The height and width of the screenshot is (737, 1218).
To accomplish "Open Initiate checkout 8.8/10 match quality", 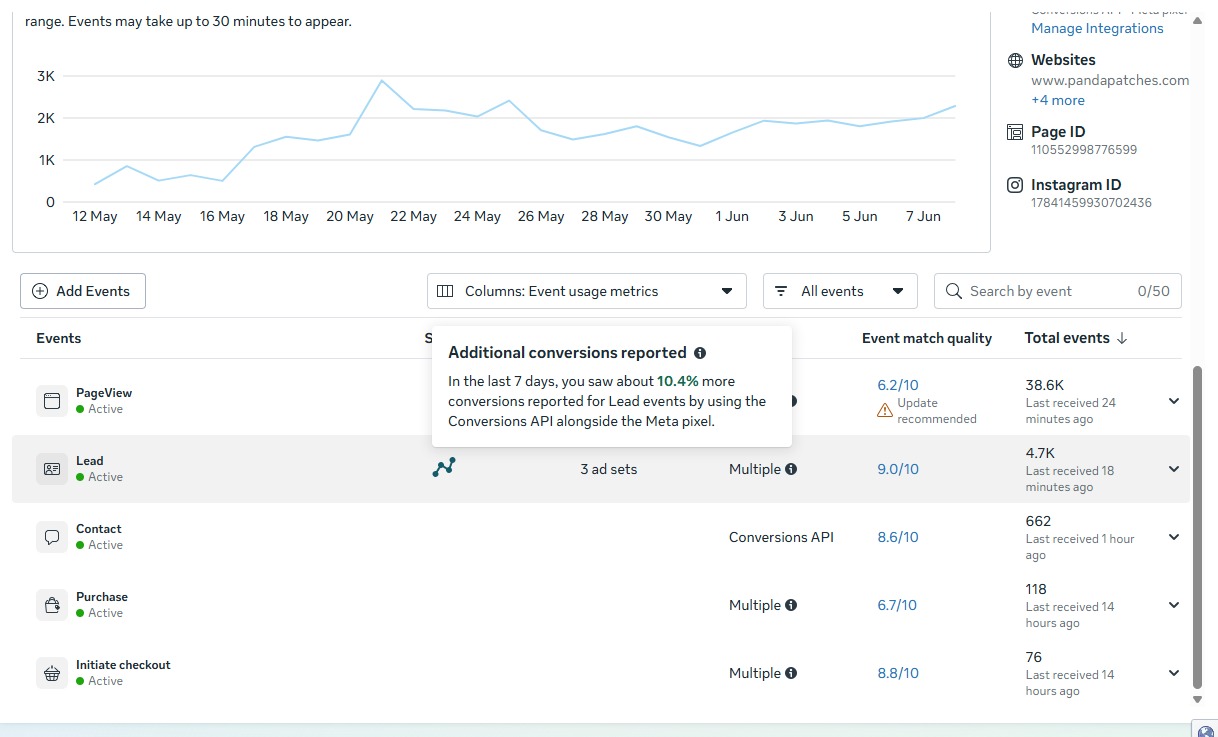I will pyautogui.click(x=898, y=673).
